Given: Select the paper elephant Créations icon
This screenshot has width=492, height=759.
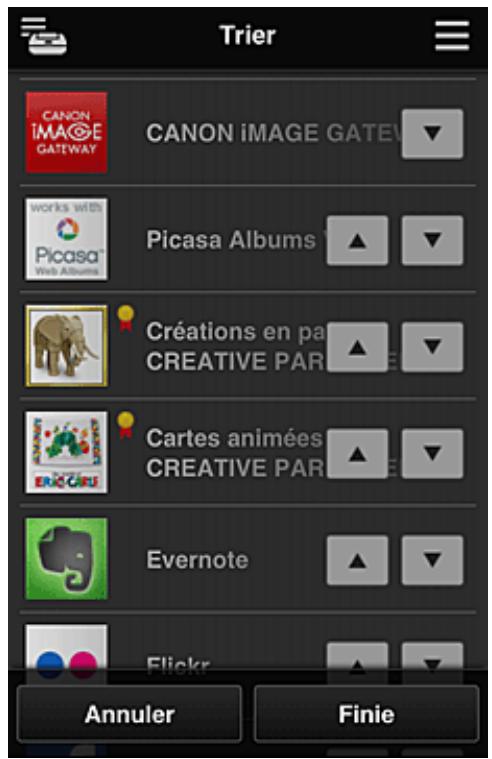Looking at the screenshot, I should click(x=66, y=346).
